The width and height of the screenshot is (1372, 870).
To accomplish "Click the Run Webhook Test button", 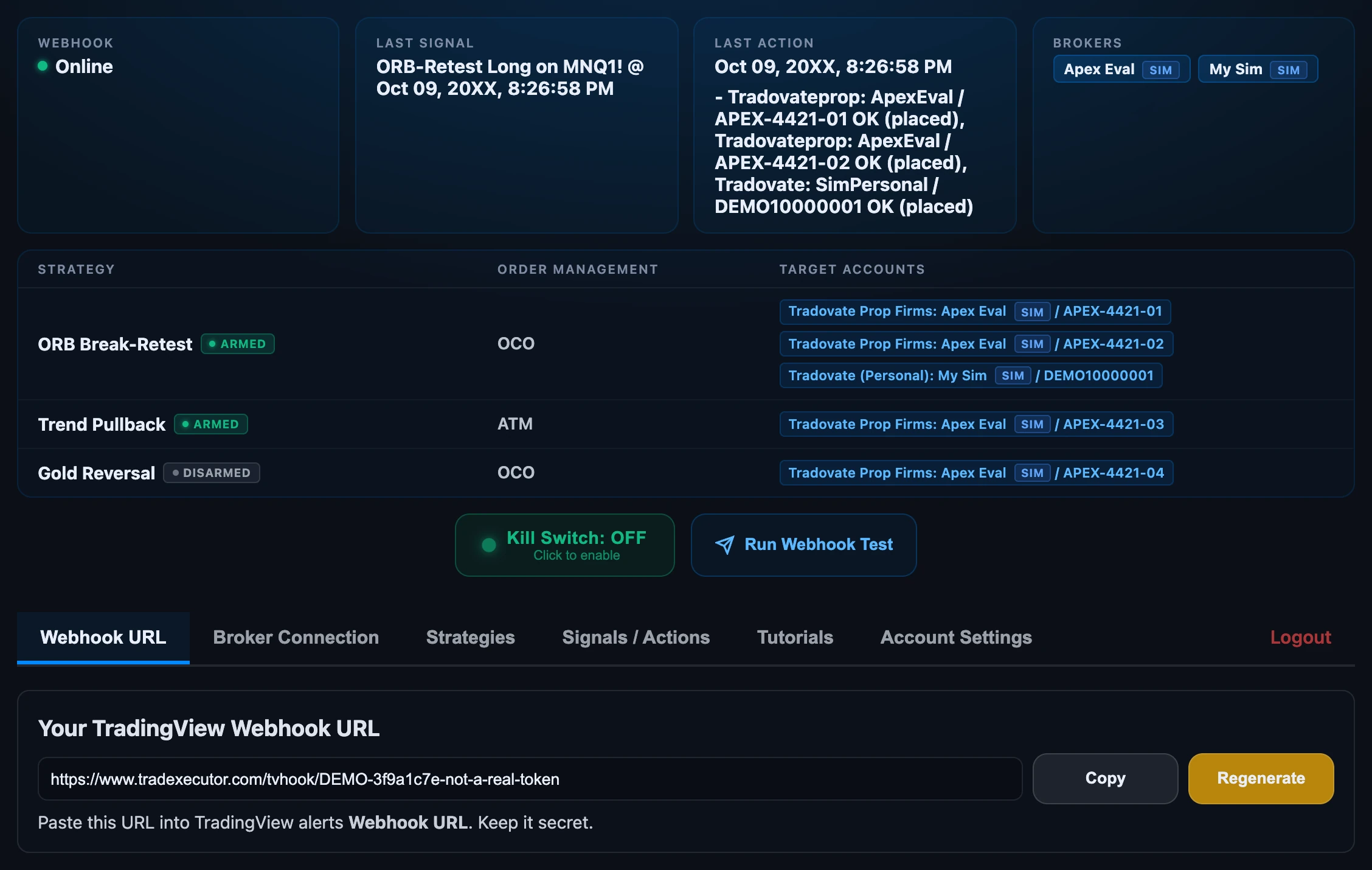I will 803,545.
